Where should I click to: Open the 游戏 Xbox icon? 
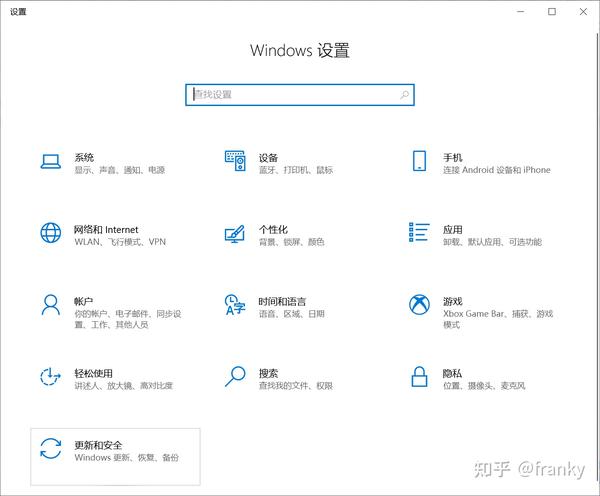(419, 305)
